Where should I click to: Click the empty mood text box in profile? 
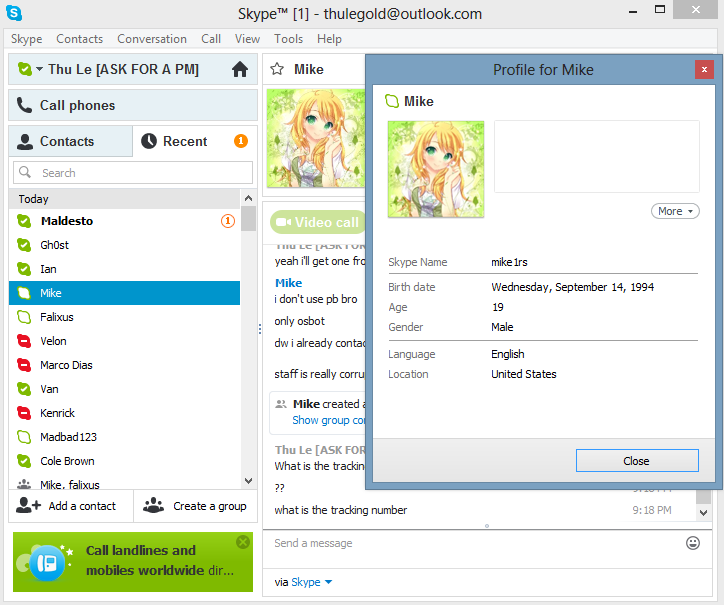coord(597,157)
